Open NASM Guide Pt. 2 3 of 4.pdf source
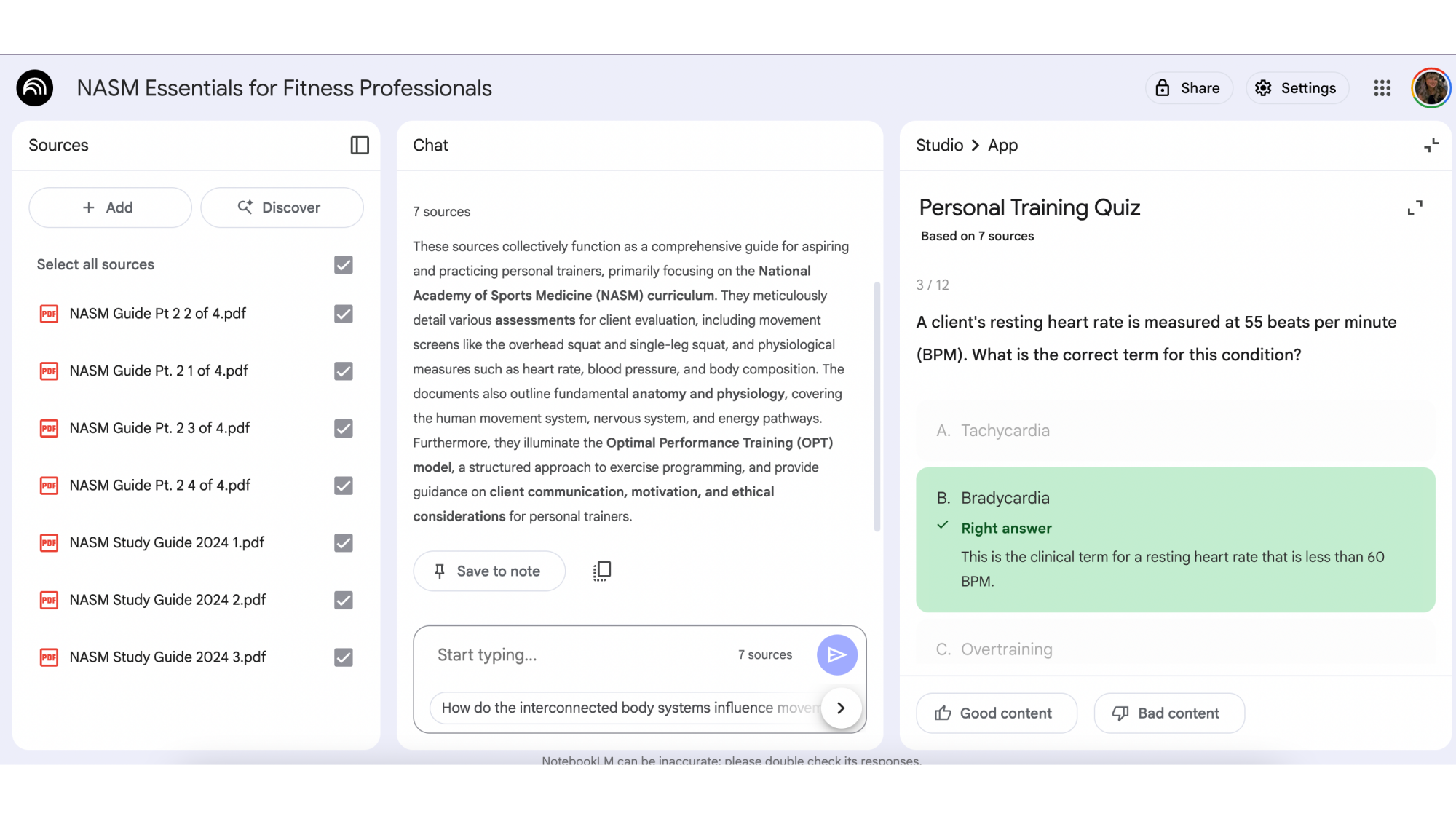This screenshot has height=819, width=1456. (x=159, y=428)
